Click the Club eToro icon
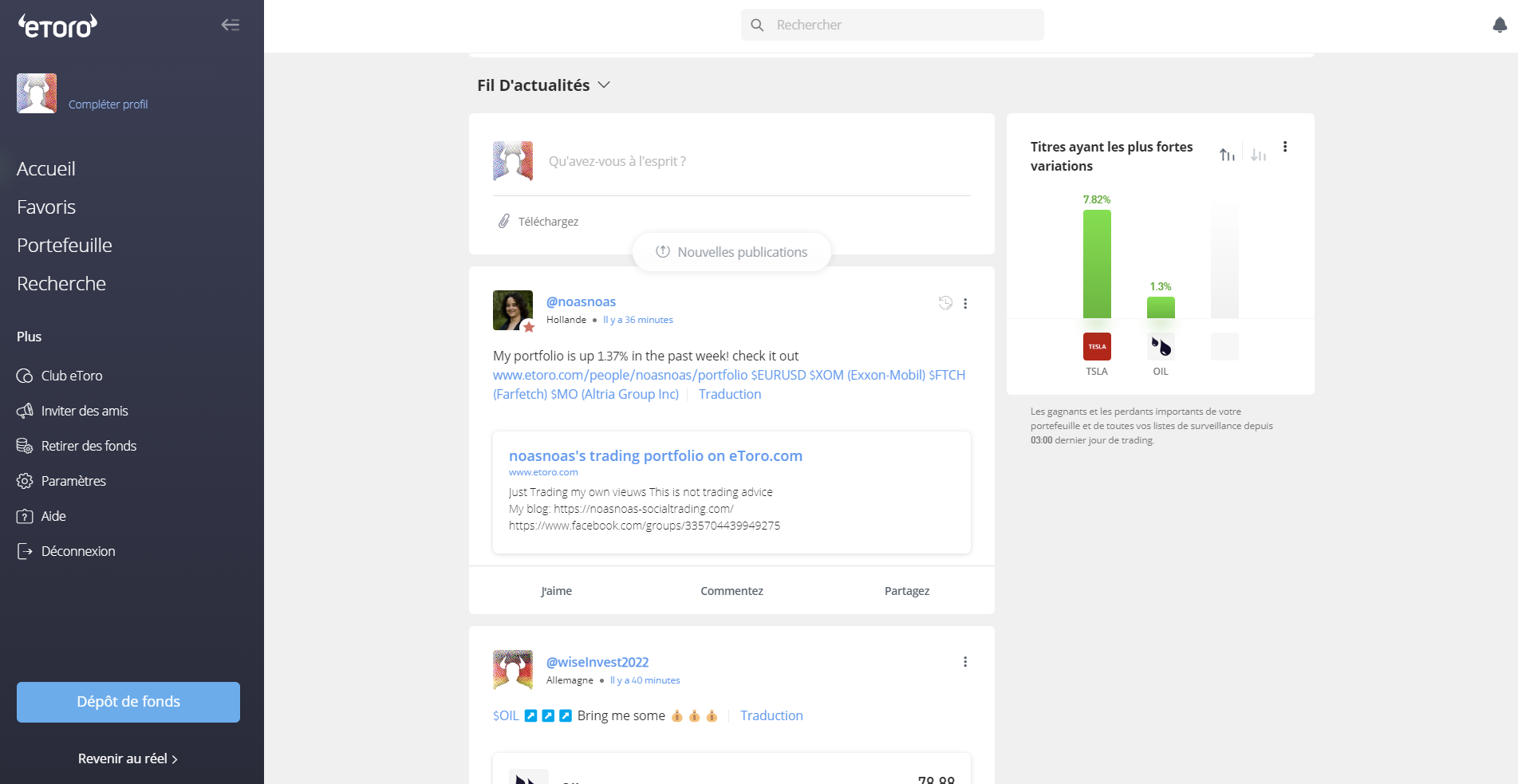1518x784 pixels. pyautogui.click(x=25, y=376)
